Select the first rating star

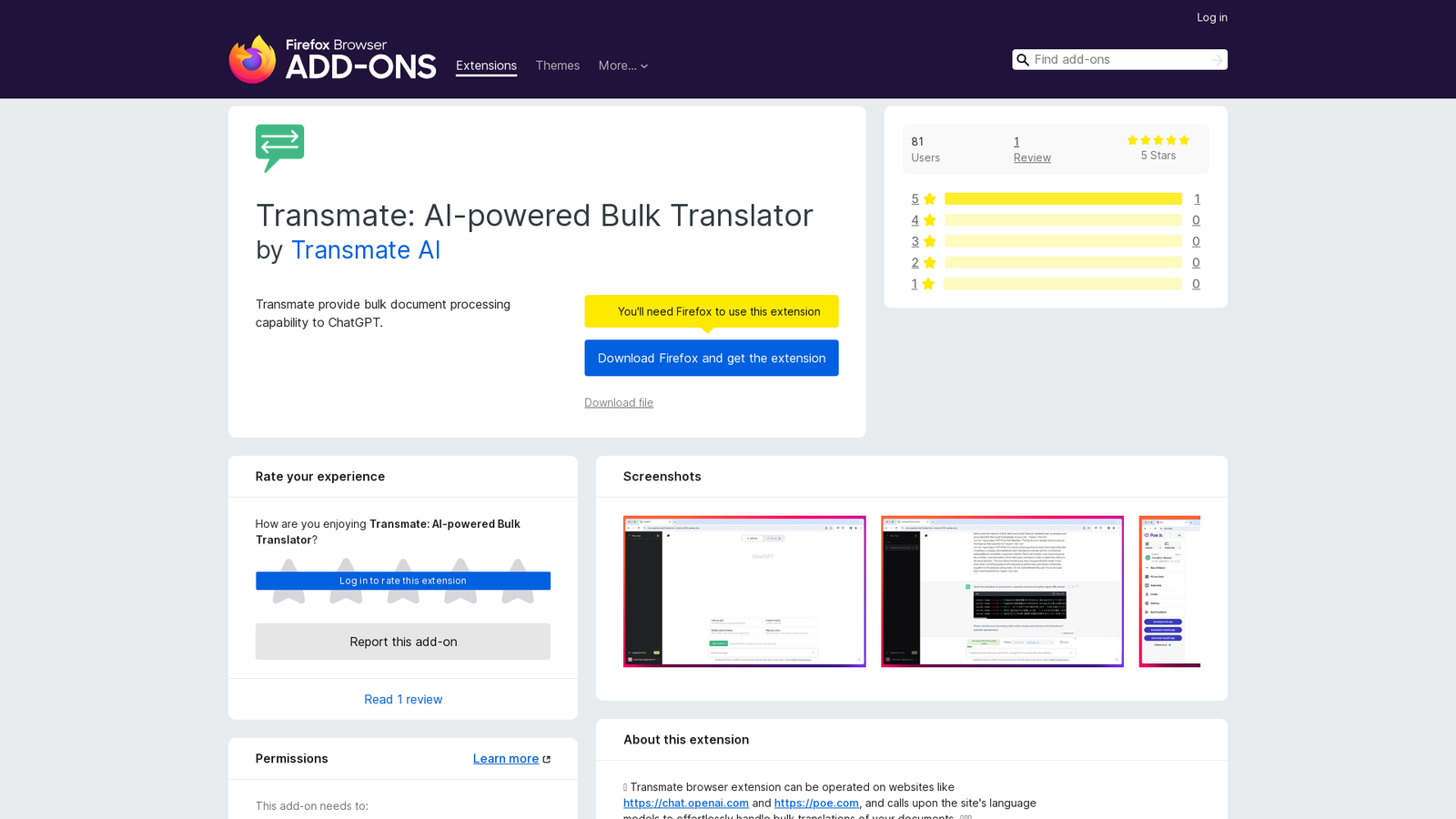coord(288,581)
